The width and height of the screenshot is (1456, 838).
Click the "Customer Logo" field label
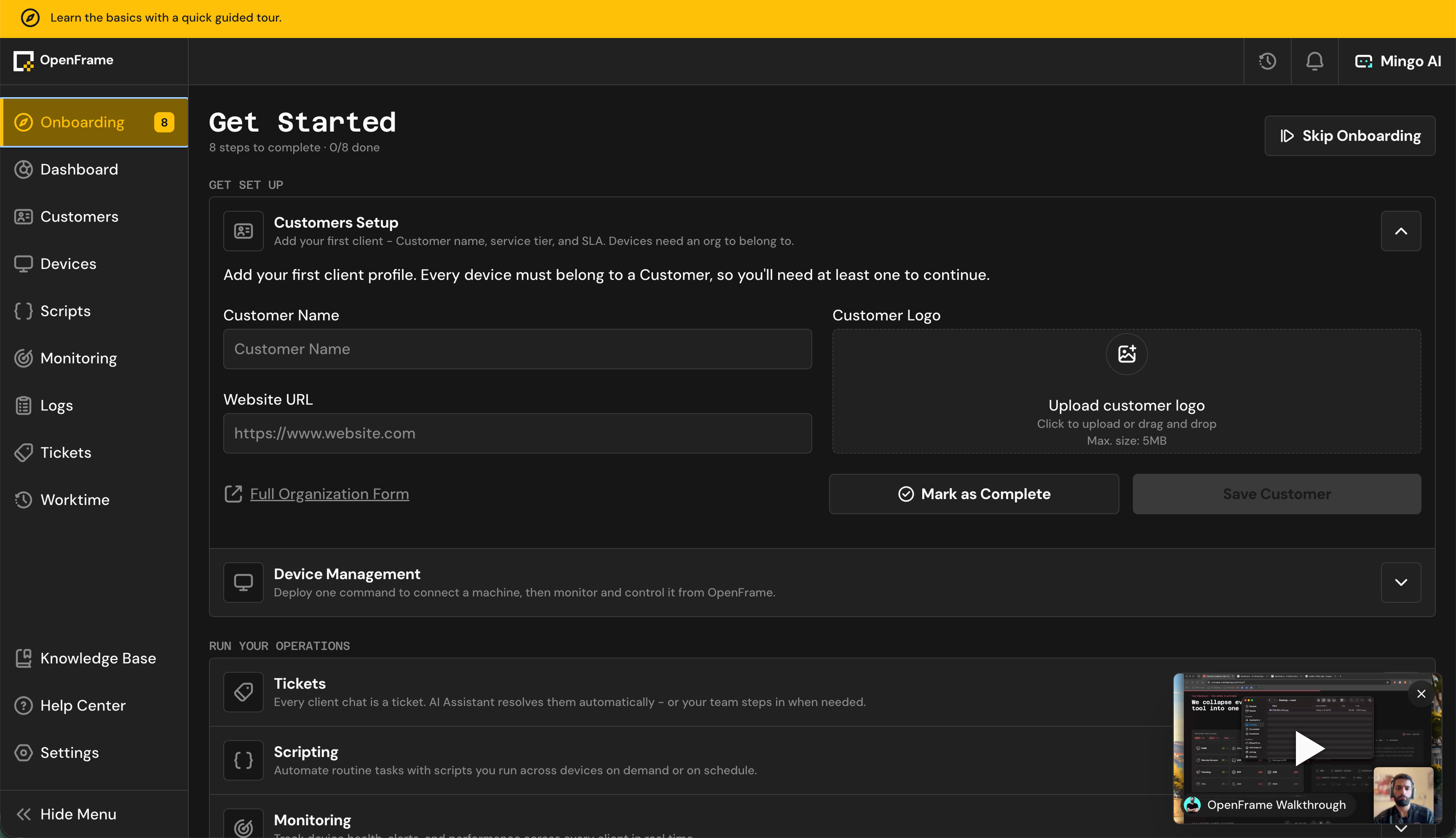point(886,316)
